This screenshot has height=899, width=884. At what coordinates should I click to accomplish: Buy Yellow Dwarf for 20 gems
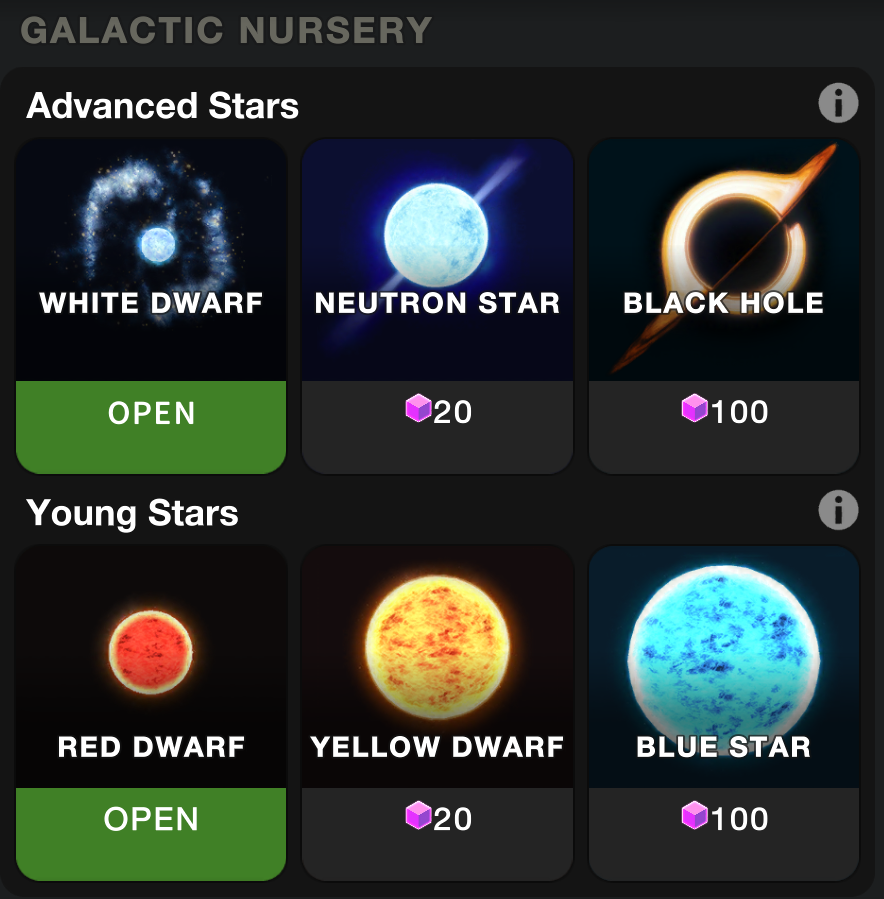tap(437, 834)
